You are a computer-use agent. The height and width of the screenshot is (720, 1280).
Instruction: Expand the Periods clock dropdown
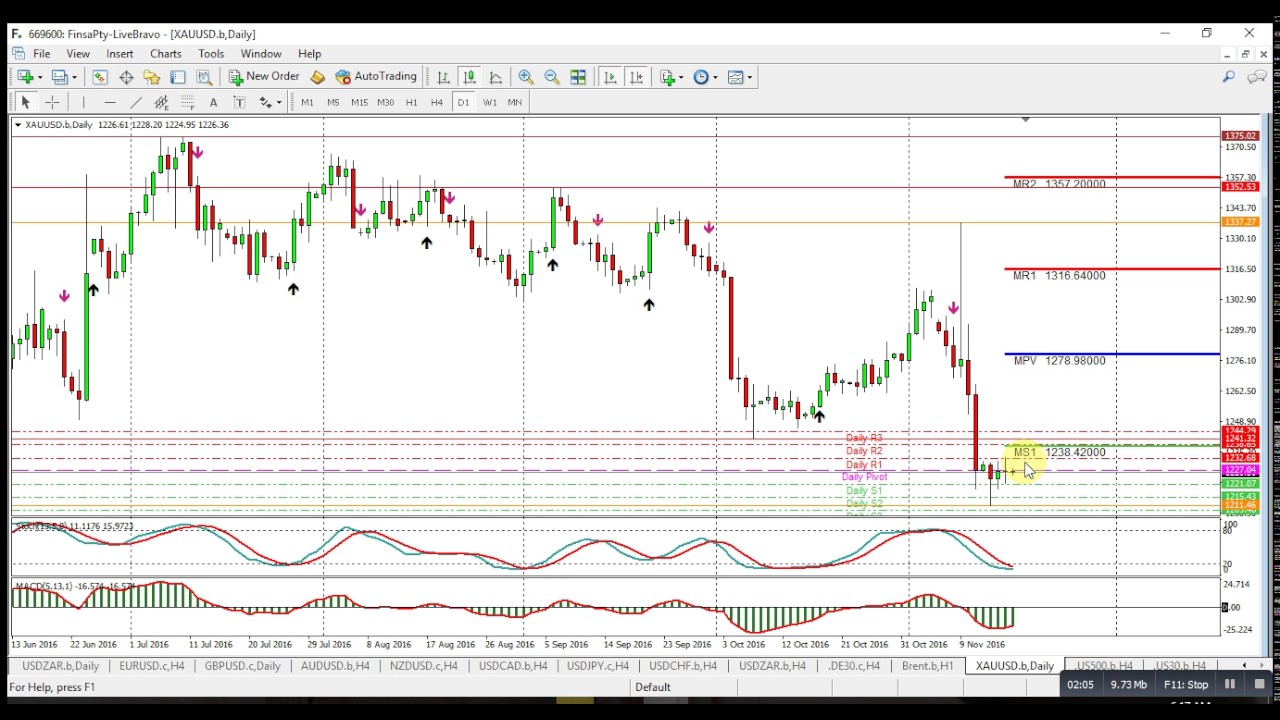point(714,77)
